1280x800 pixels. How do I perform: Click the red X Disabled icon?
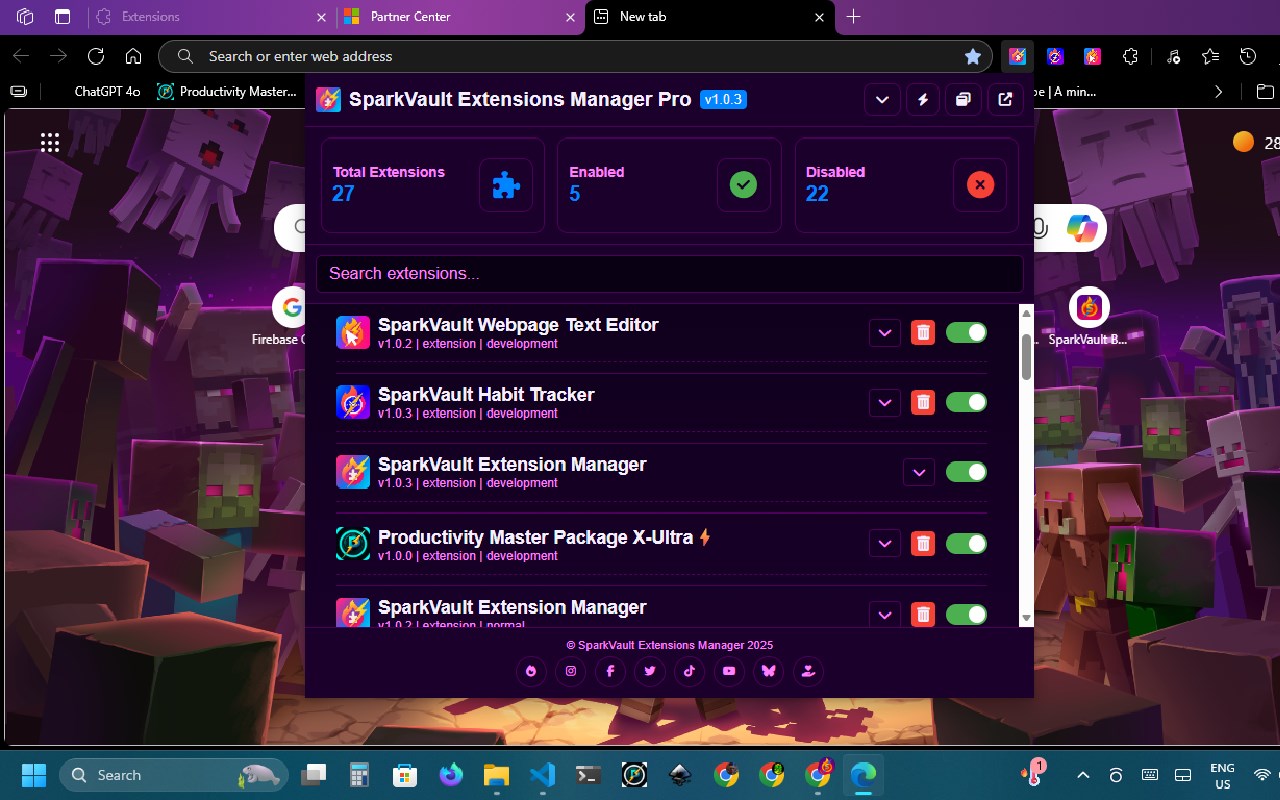tap(980, 185)
